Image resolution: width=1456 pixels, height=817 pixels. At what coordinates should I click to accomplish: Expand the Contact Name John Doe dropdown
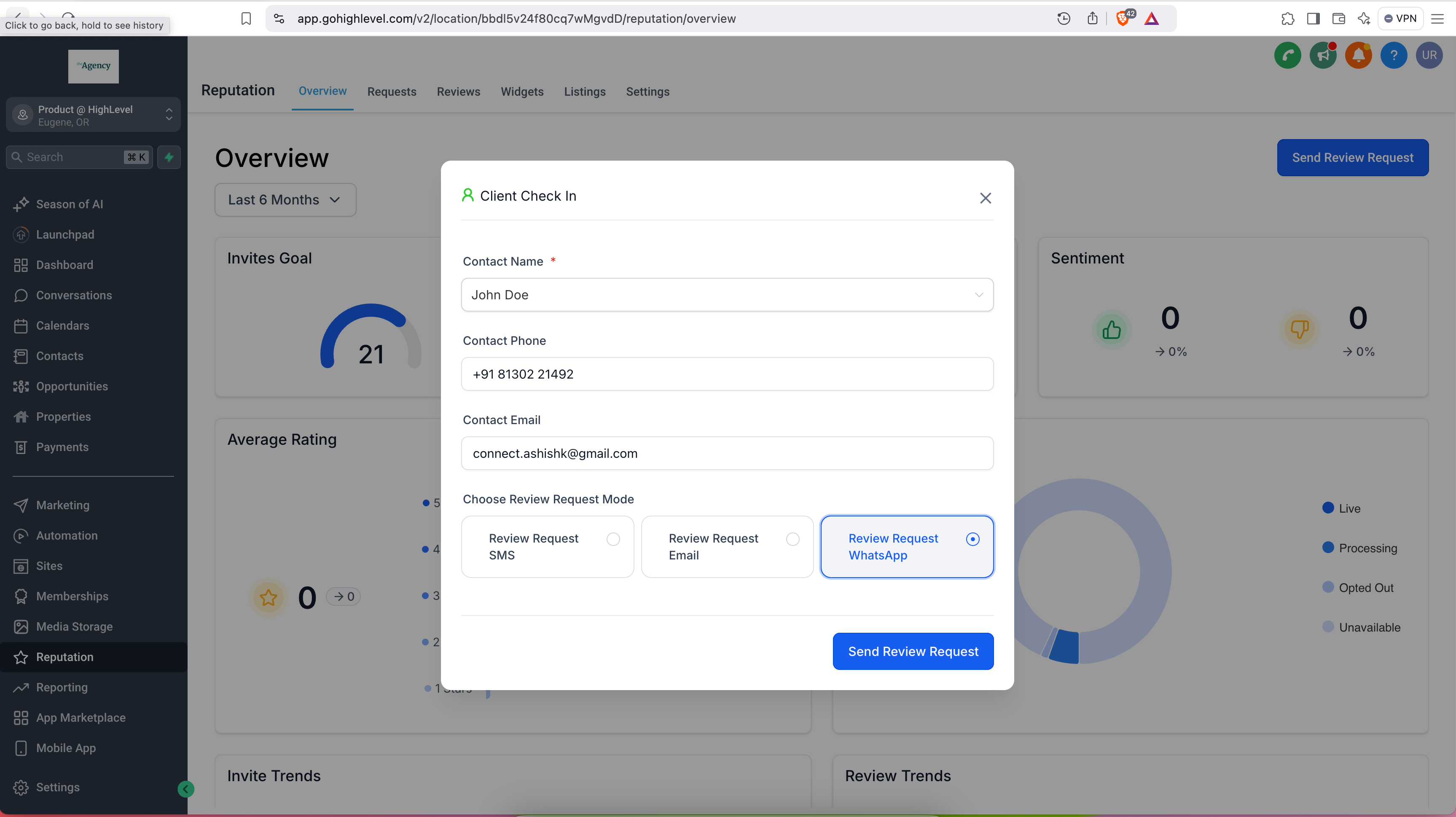coord(727,295)
